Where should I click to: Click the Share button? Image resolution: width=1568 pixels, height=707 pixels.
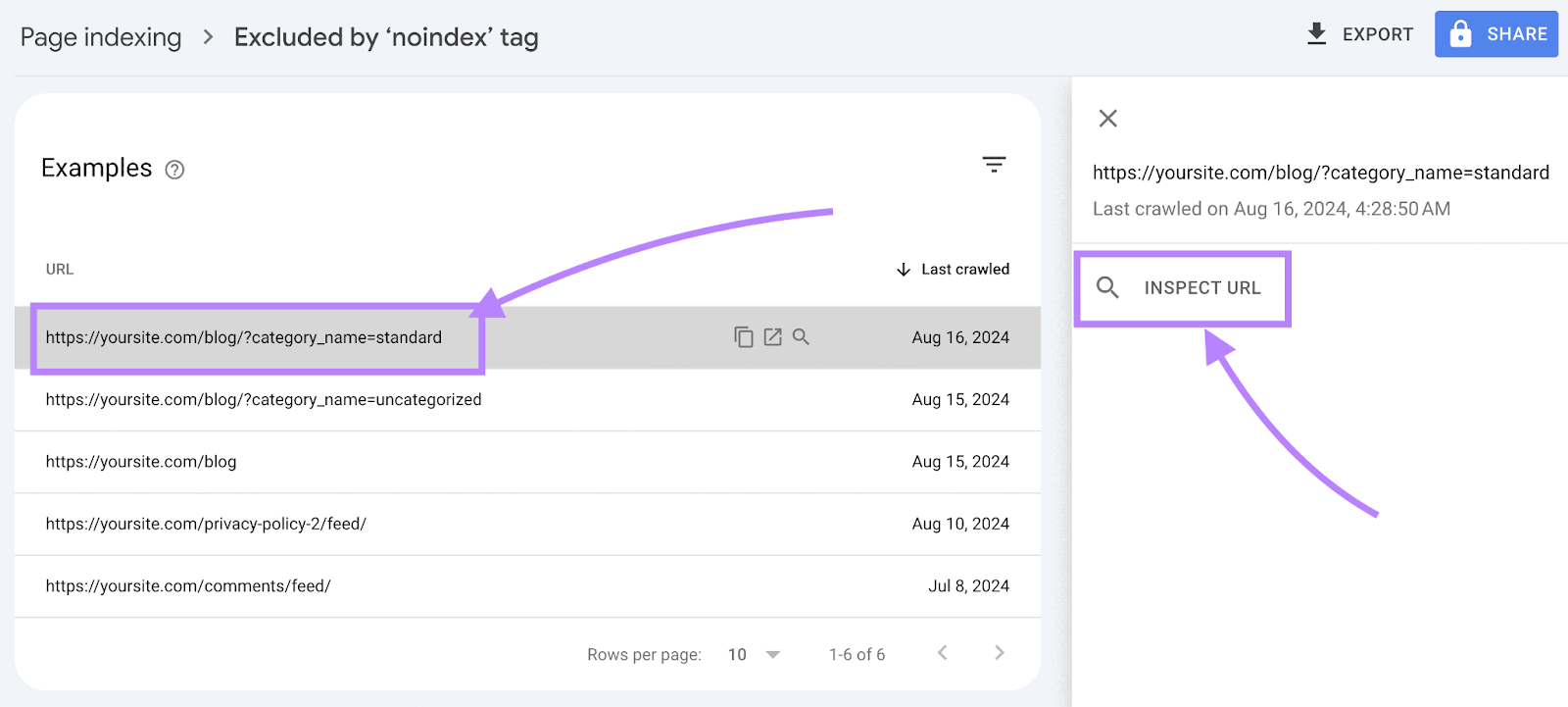point(1496,34)
